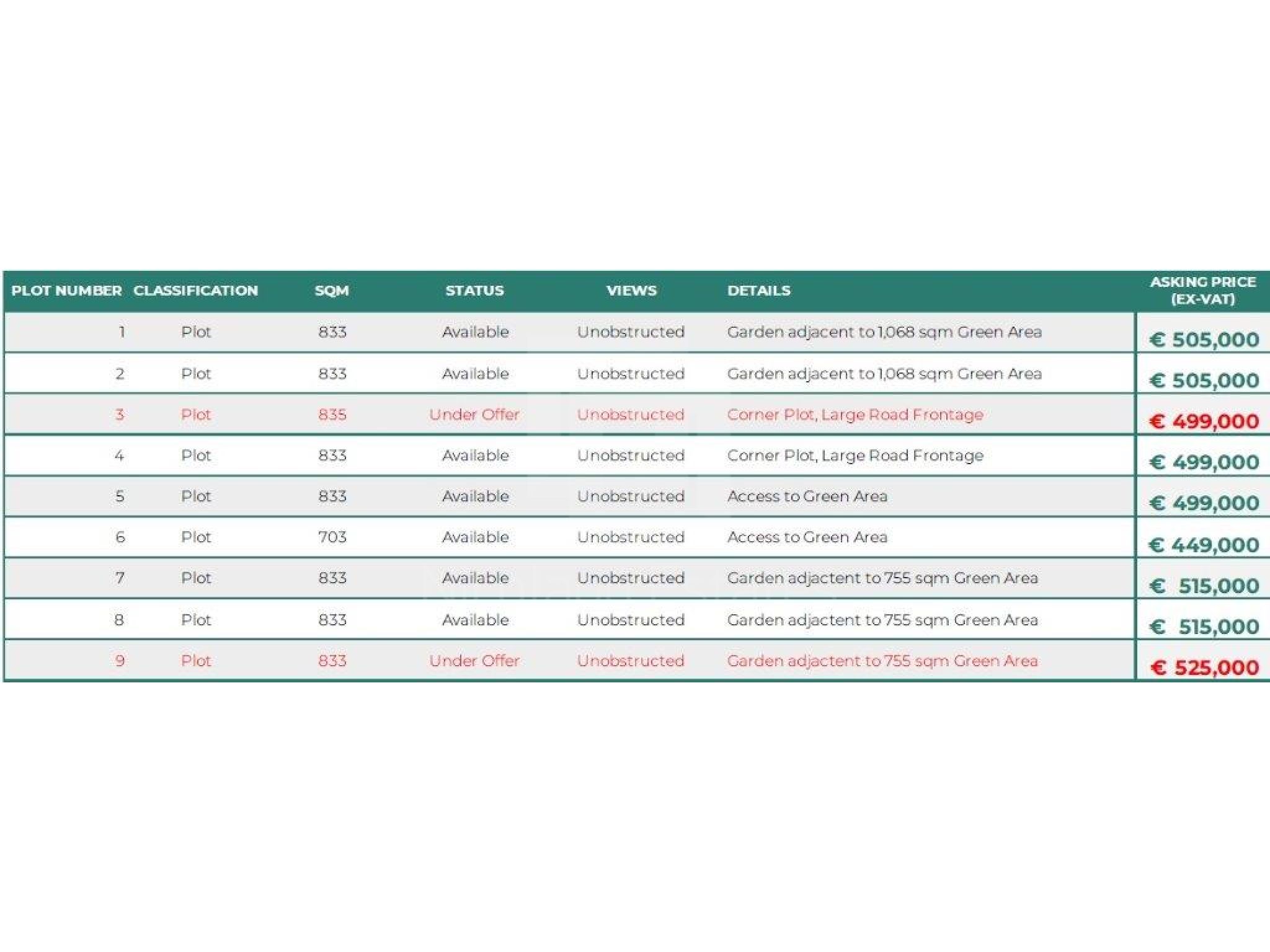Click Available status for plot 6
Viewport: 1270px width, 952px height.
(x=476, y=537)
